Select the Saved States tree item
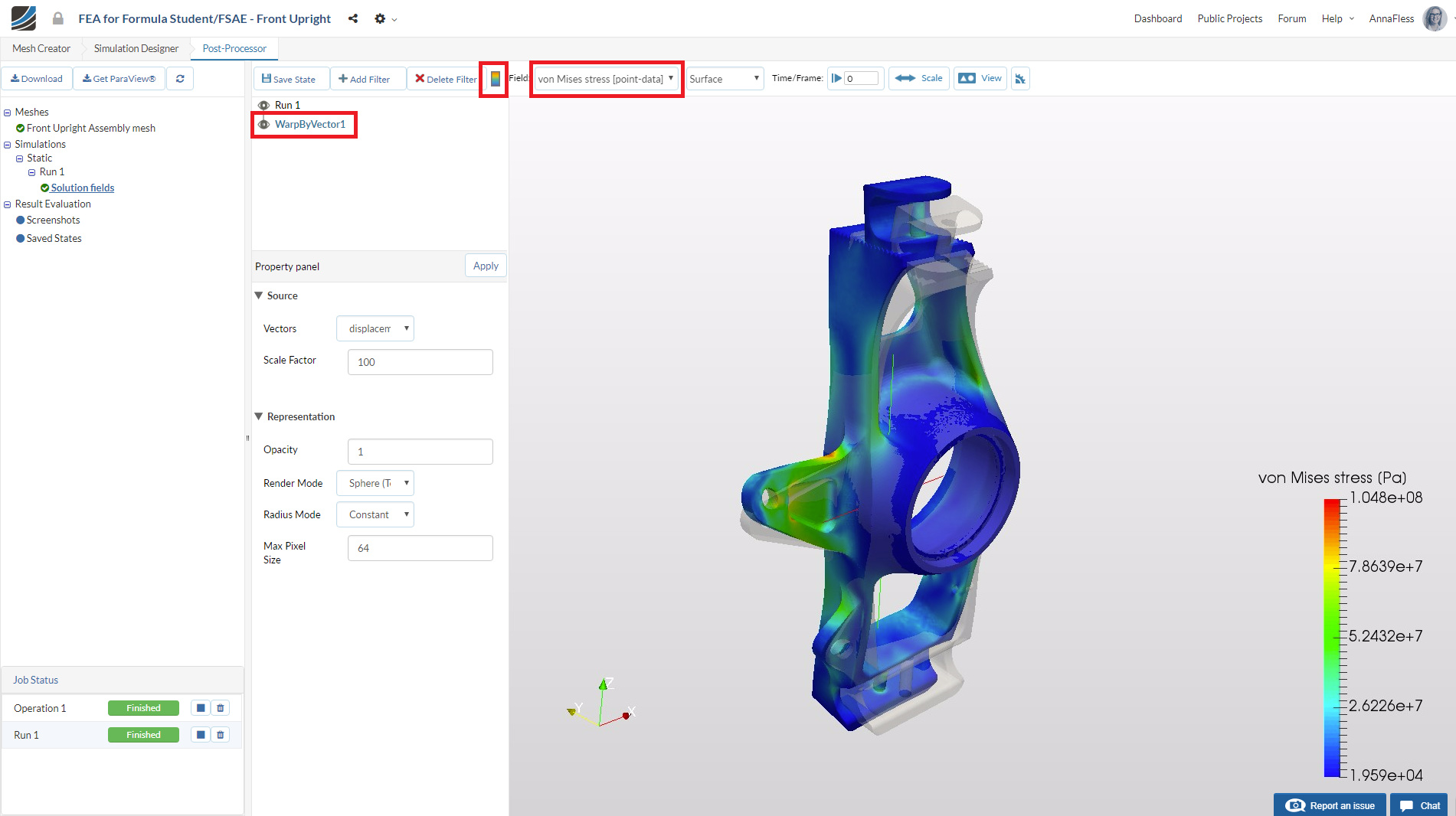Image resolution: width=1456 pixels, height=816 pixels. (54, 238)
